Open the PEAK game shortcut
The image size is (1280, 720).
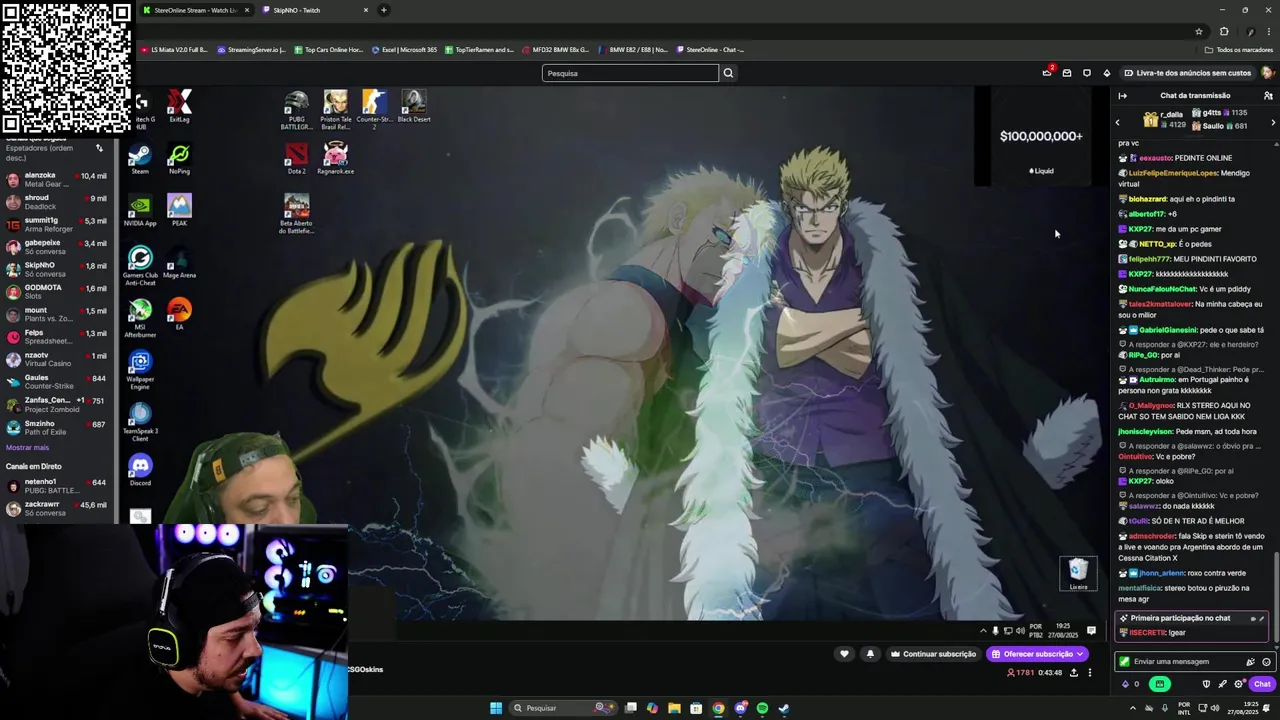pos(179,211)
